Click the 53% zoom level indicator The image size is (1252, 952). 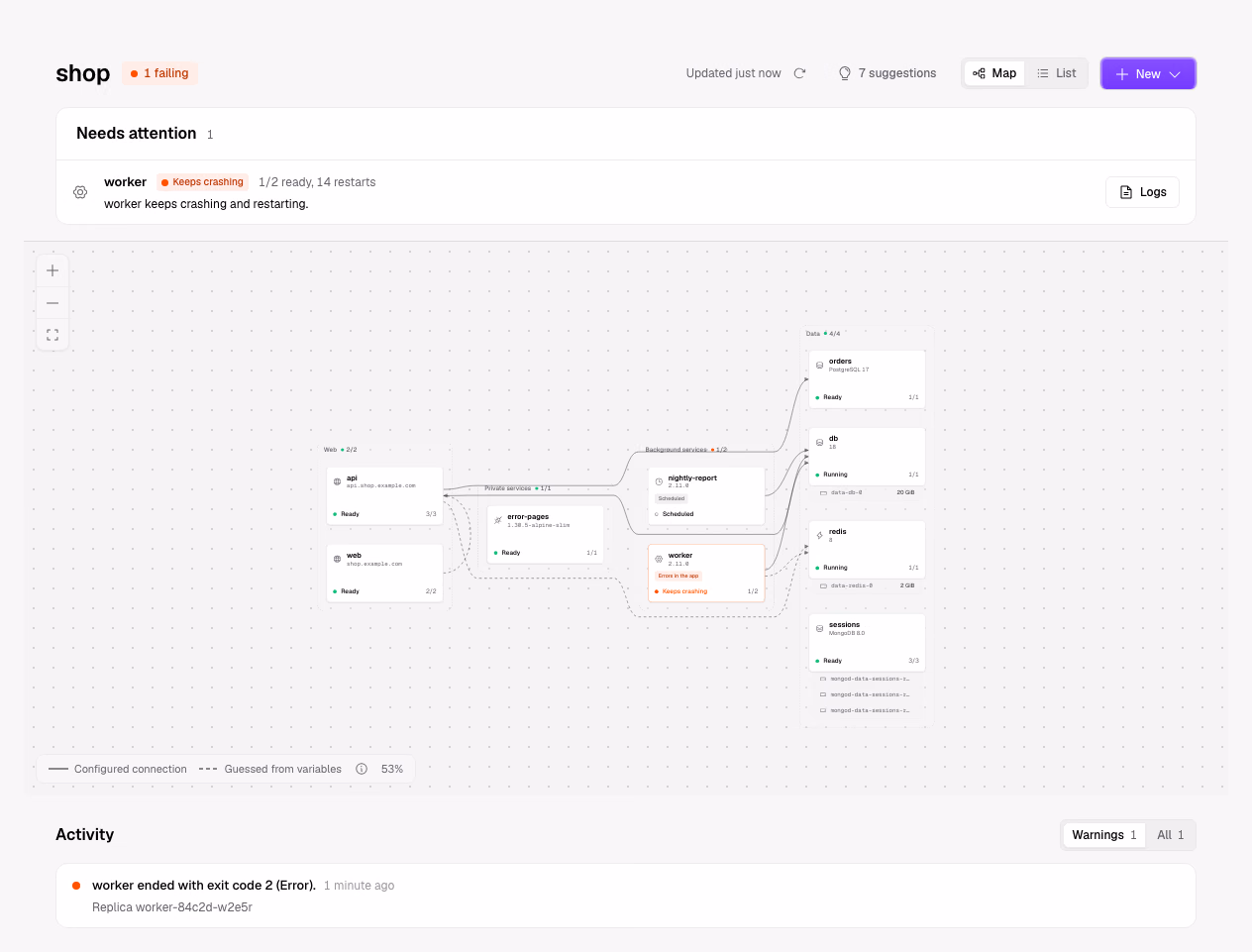click(392, 769)
